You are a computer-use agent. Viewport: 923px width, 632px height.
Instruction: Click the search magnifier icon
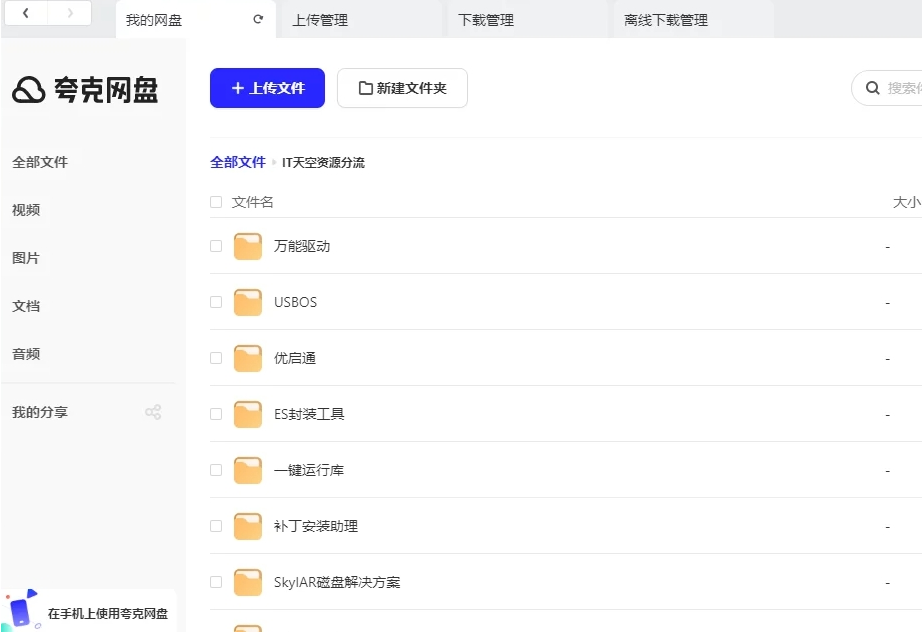coord(872,88)
